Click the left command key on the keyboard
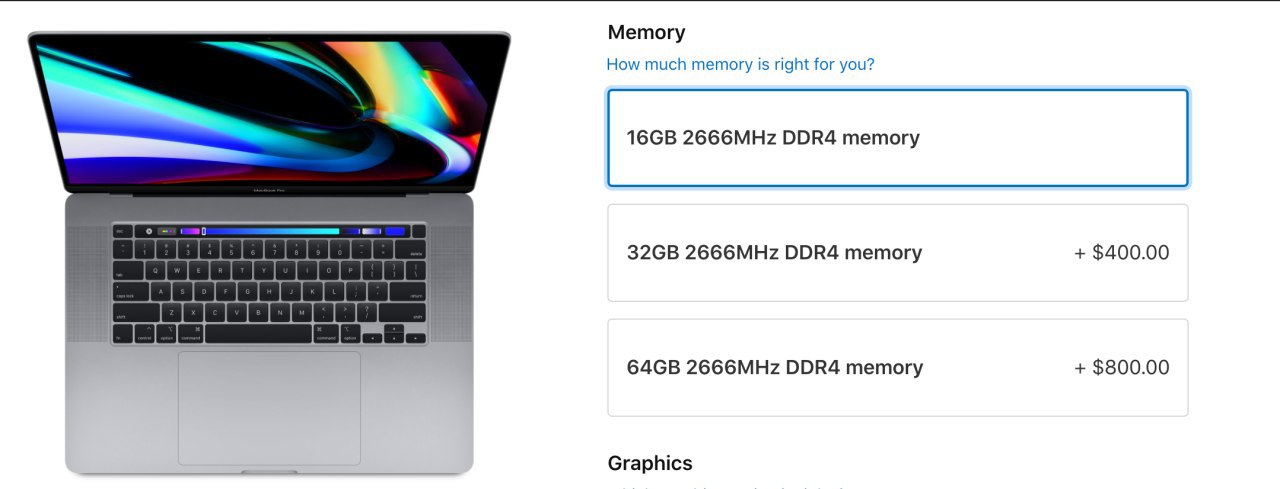Viewport: 1280px width, 489px height. click(190, 334)
